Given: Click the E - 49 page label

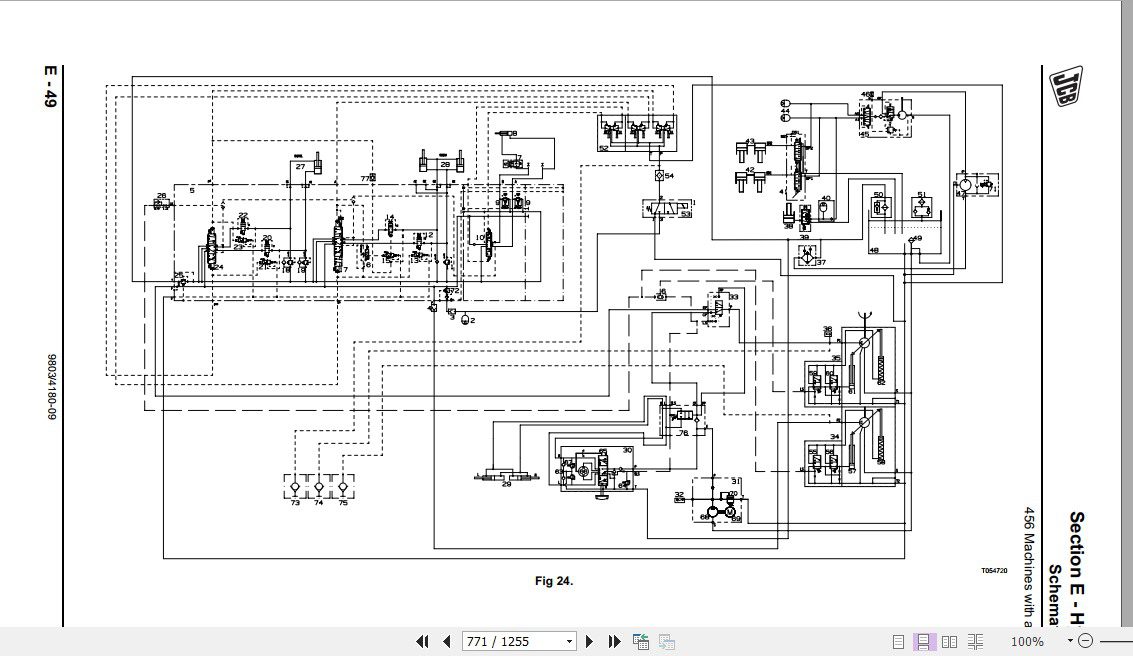Looking at the screenshot, I should tap(49, 87).
